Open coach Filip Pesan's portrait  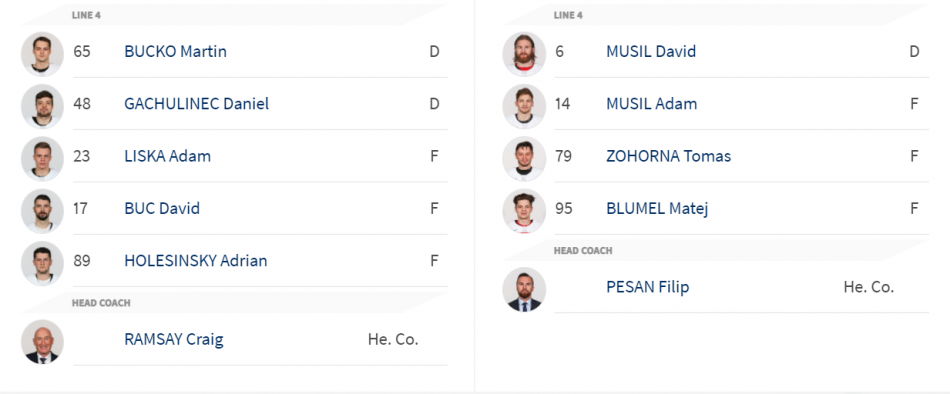tap(524, 289)
